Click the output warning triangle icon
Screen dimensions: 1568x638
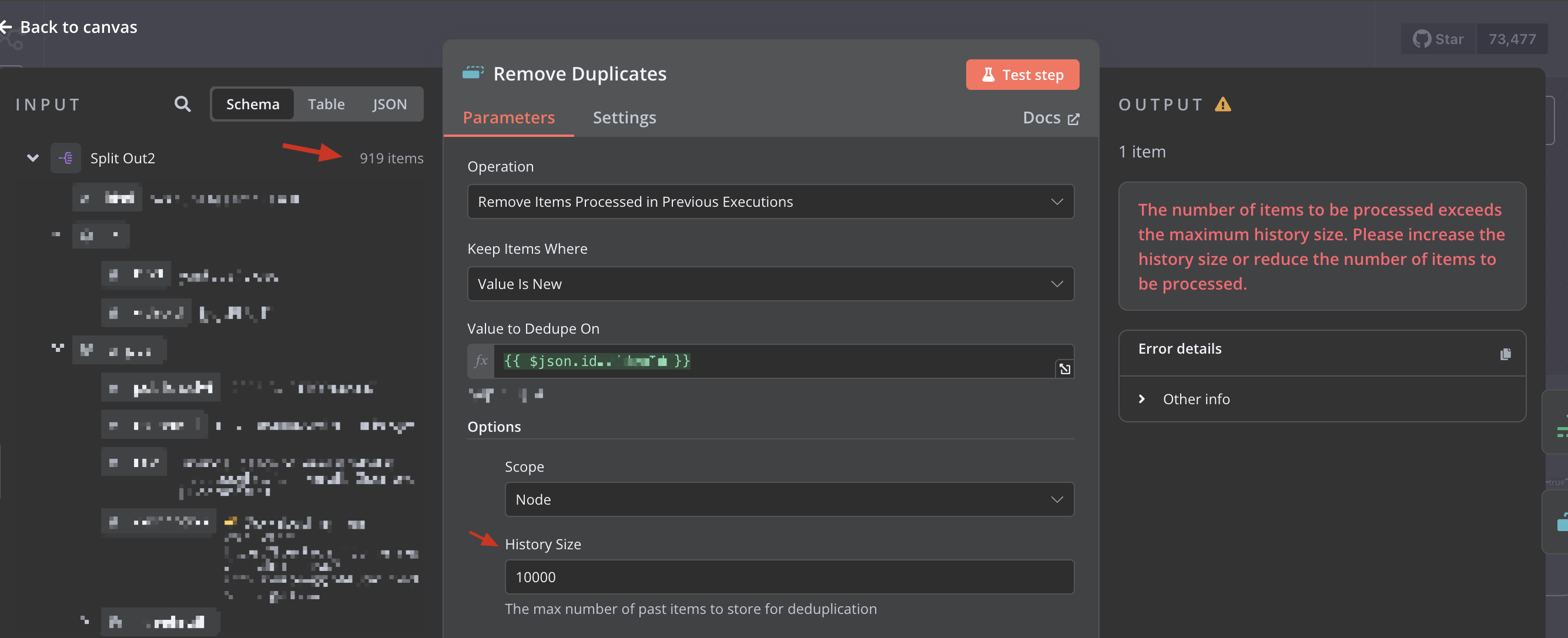point(1222,105)
